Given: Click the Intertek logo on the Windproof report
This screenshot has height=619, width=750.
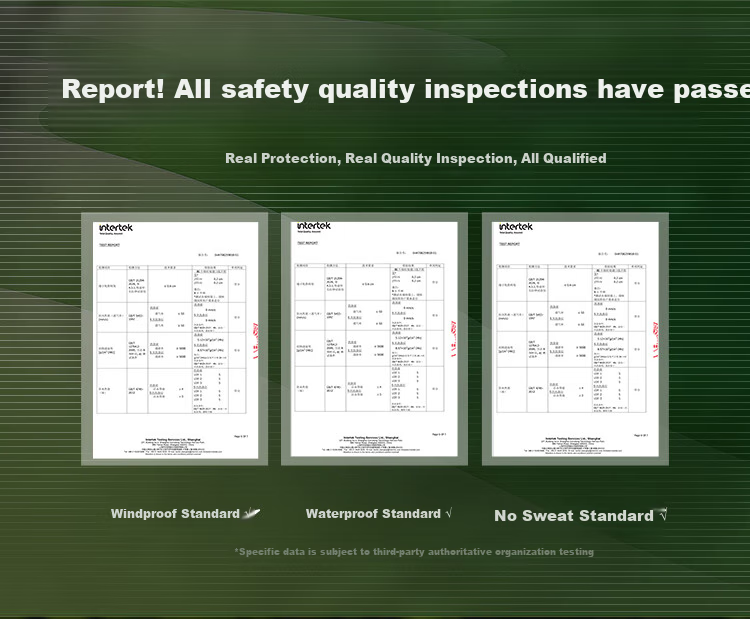Looking at the screenshot, I should (116, 228).
